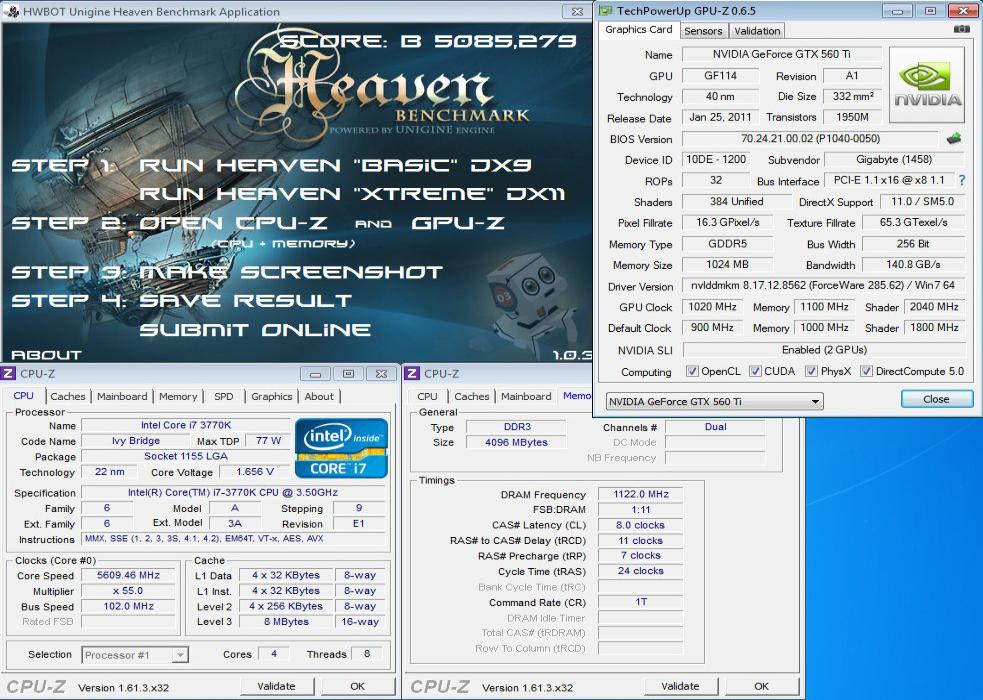Image resolution: width=983 pixels, height=700 pixels.
Task: Open the About tab in left CPU-Z
Action: point(319,396)
